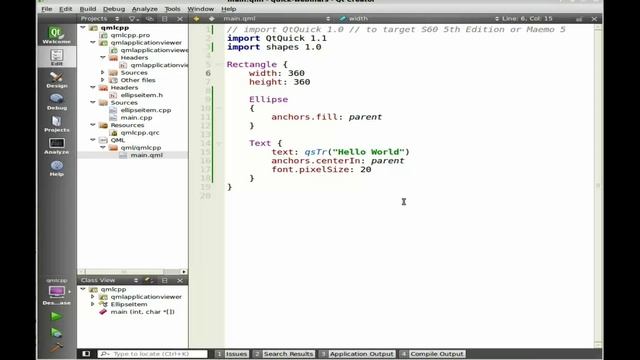This screenshot has height=360, width=640.
Task: Click the Line 6, Col 15 indicator
Action: (527, 19)
